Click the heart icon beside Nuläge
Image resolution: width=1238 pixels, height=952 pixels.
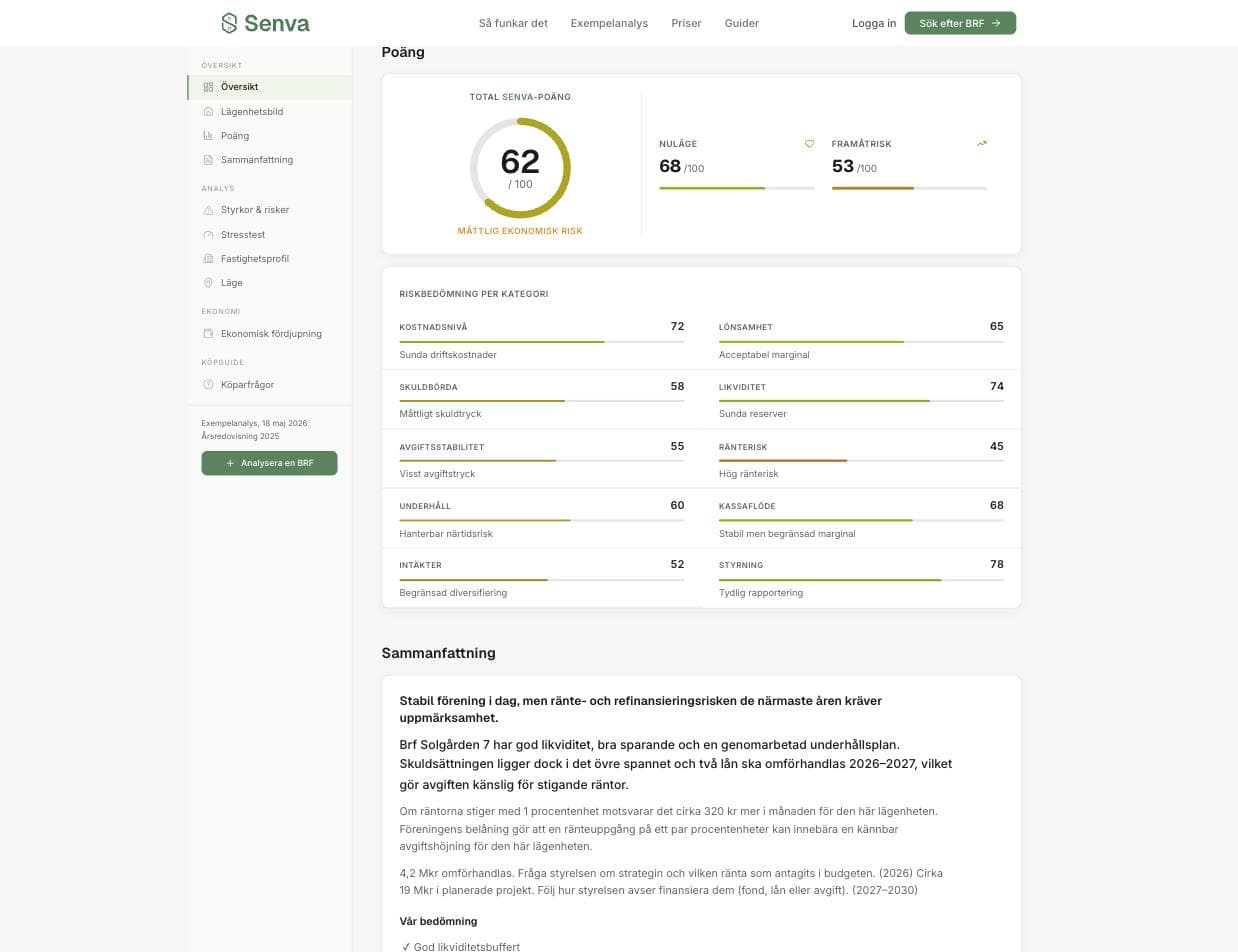810,144
